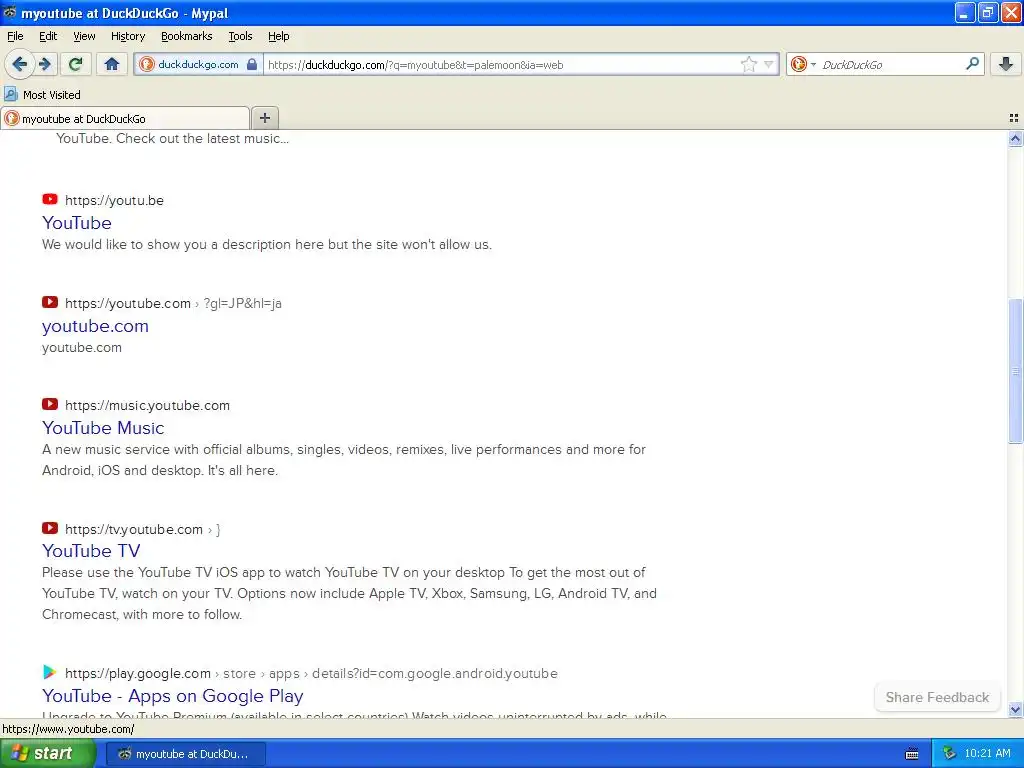The height and width of the screenshot is (768, 1024).
Task: Go forward with the Forward arrow button
Action: pos(46,64)
